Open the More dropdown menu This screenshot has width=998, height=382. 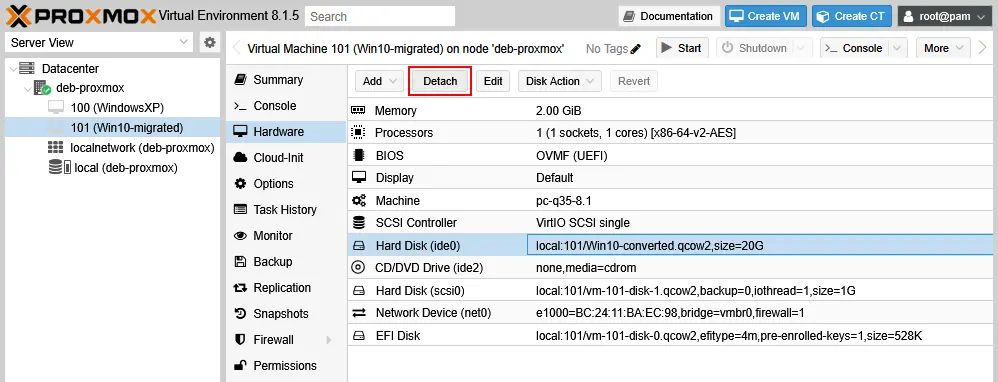943,48
